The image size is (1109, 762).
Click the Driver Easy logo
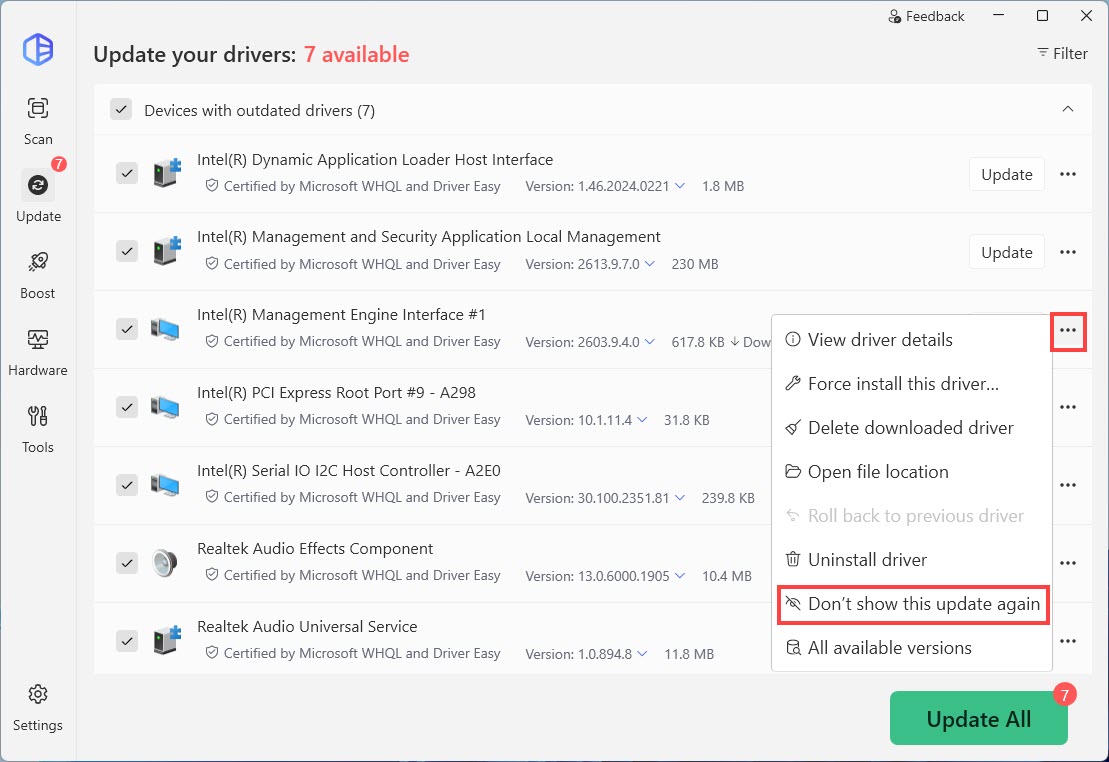click(37, 50)
